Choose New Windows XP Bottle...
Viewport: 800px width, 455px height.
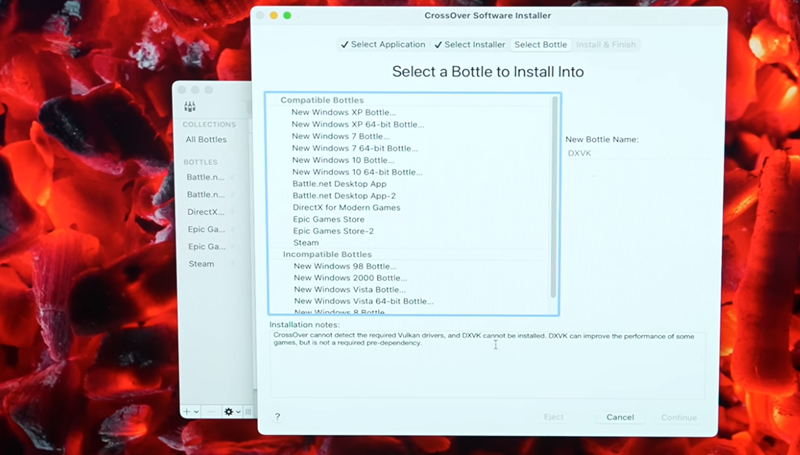[x=343, y=112]
